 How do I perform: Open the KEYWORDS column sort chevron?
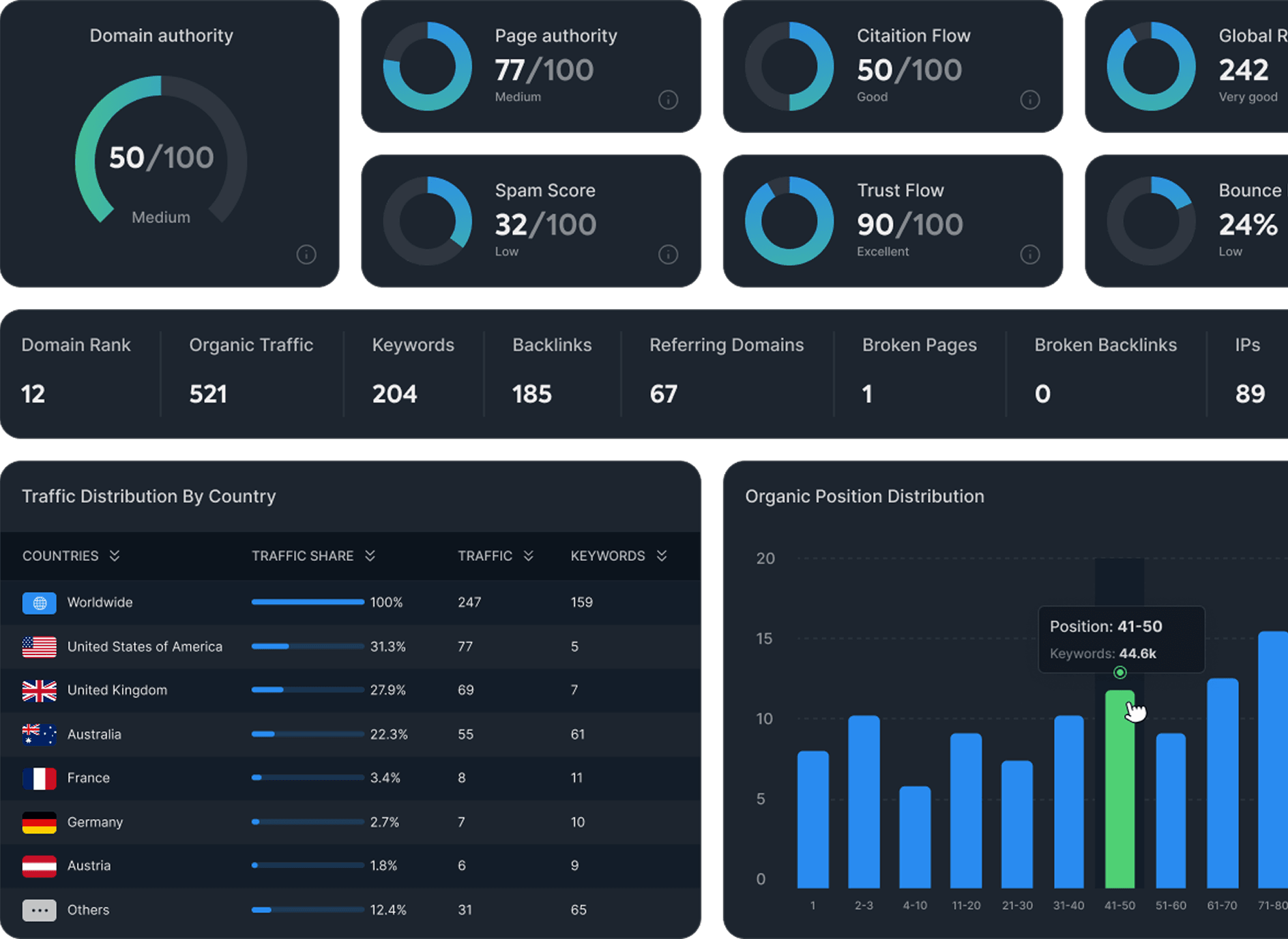click(x=661, y=555)
